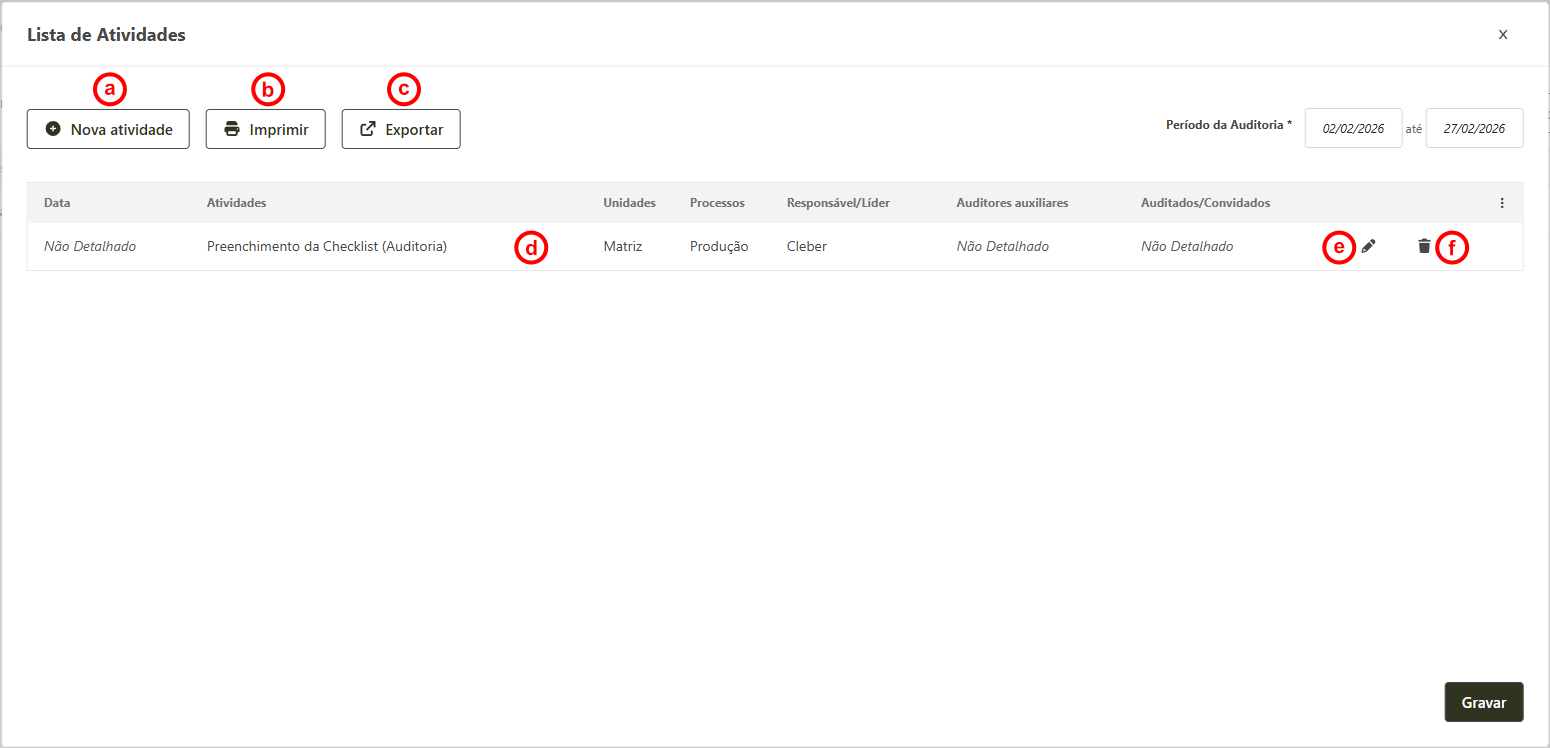This screenshot has height=748, width=1550.
Task: Click 'Não Detalhado' in the Data column
Action: (90, 246)
